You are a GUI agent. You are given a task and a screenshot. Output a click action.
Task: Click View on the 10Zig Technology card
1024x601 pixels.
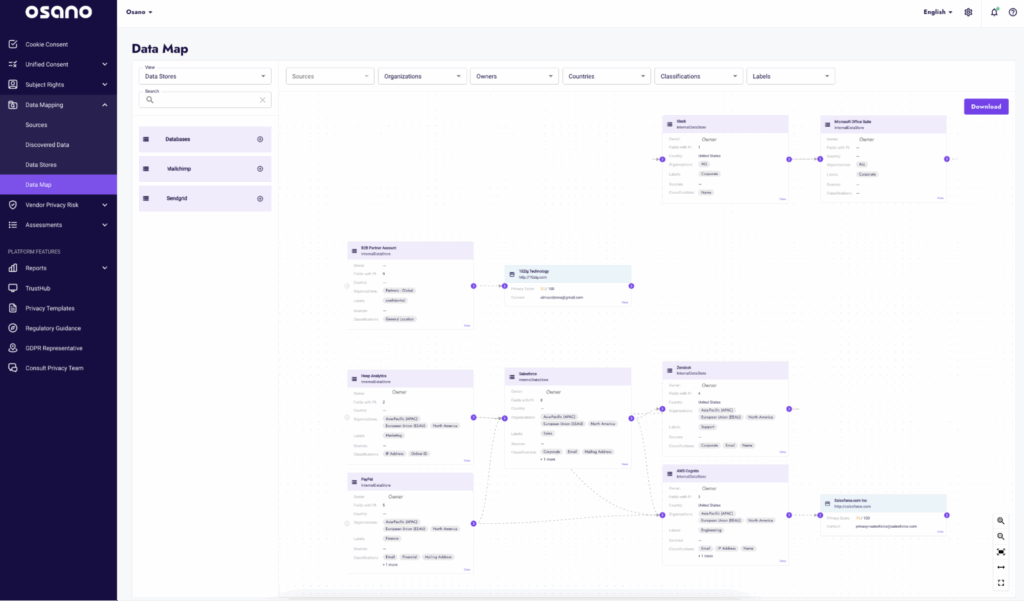tap(625, 302)
